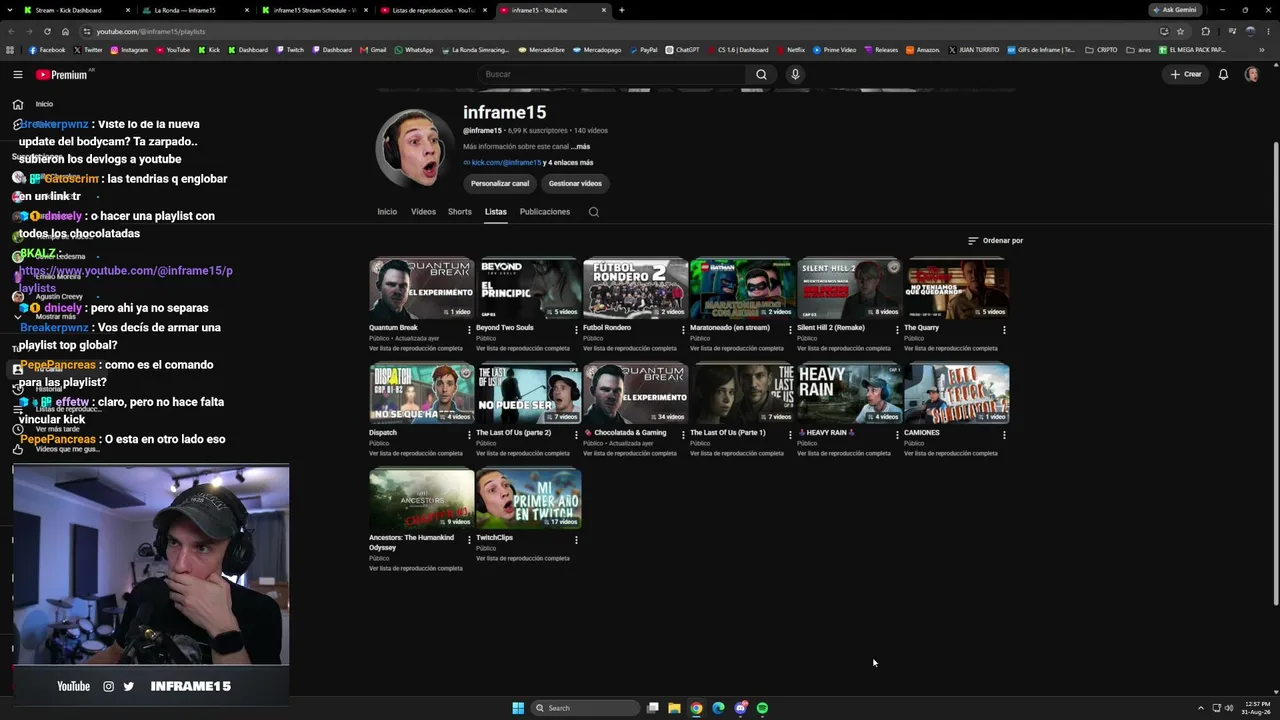1280x720 pixels.
Task: Open the Ancestors playlist thumbnail
Action: pos(421,498)
